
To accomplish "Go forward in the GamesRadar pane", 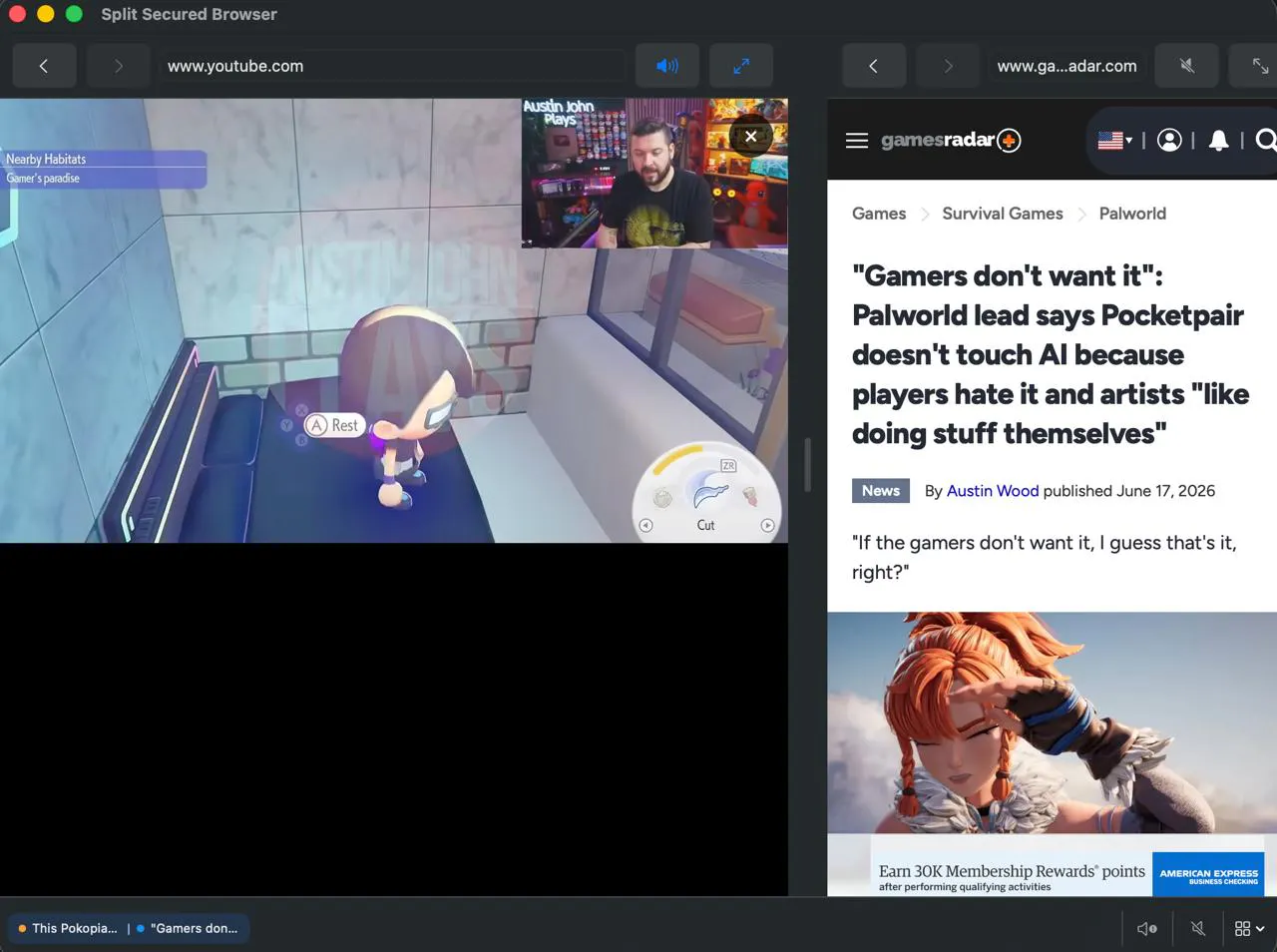I will [x=948, y=66].
